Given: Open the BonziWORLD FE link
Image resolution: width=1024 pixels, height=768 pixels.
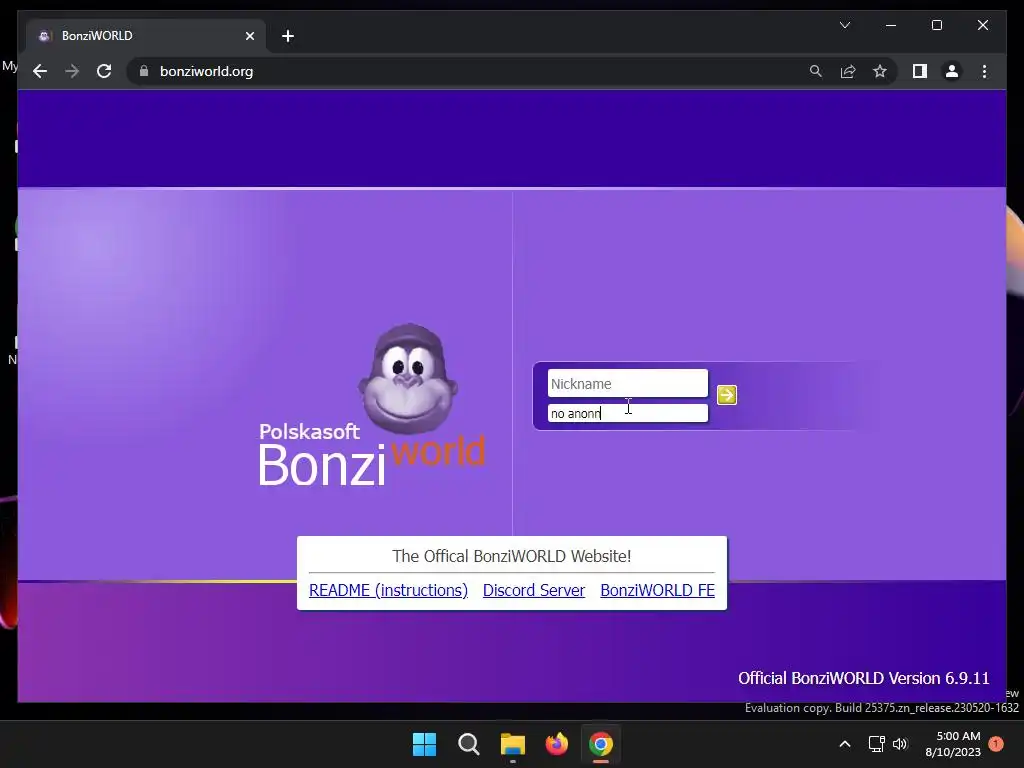Looking at the screenshot, I should pyautogui.click(x=657, y=590).
